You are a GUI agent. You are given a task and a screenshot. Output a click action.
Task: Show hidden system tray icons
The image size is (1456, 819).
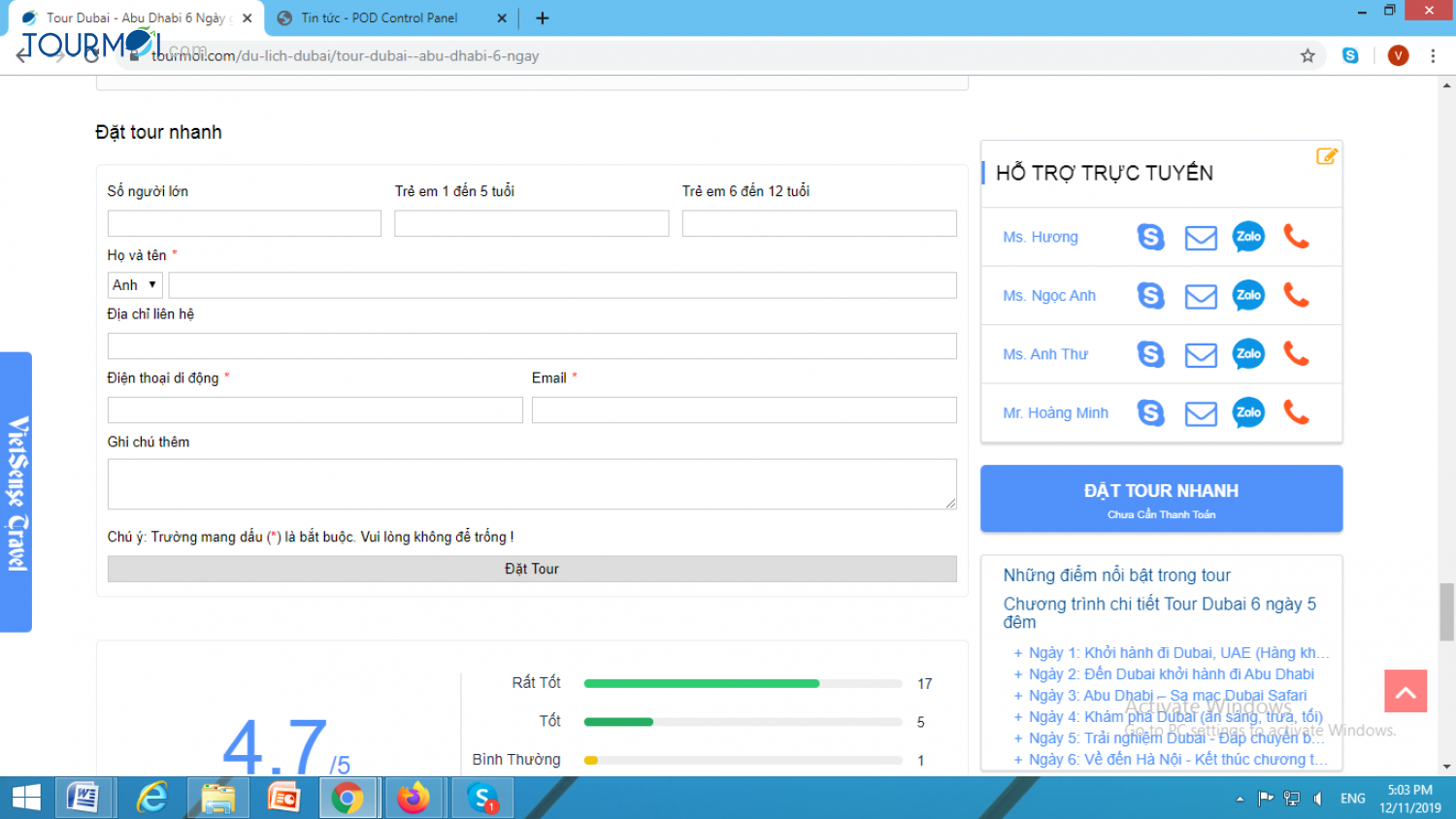1240,799
